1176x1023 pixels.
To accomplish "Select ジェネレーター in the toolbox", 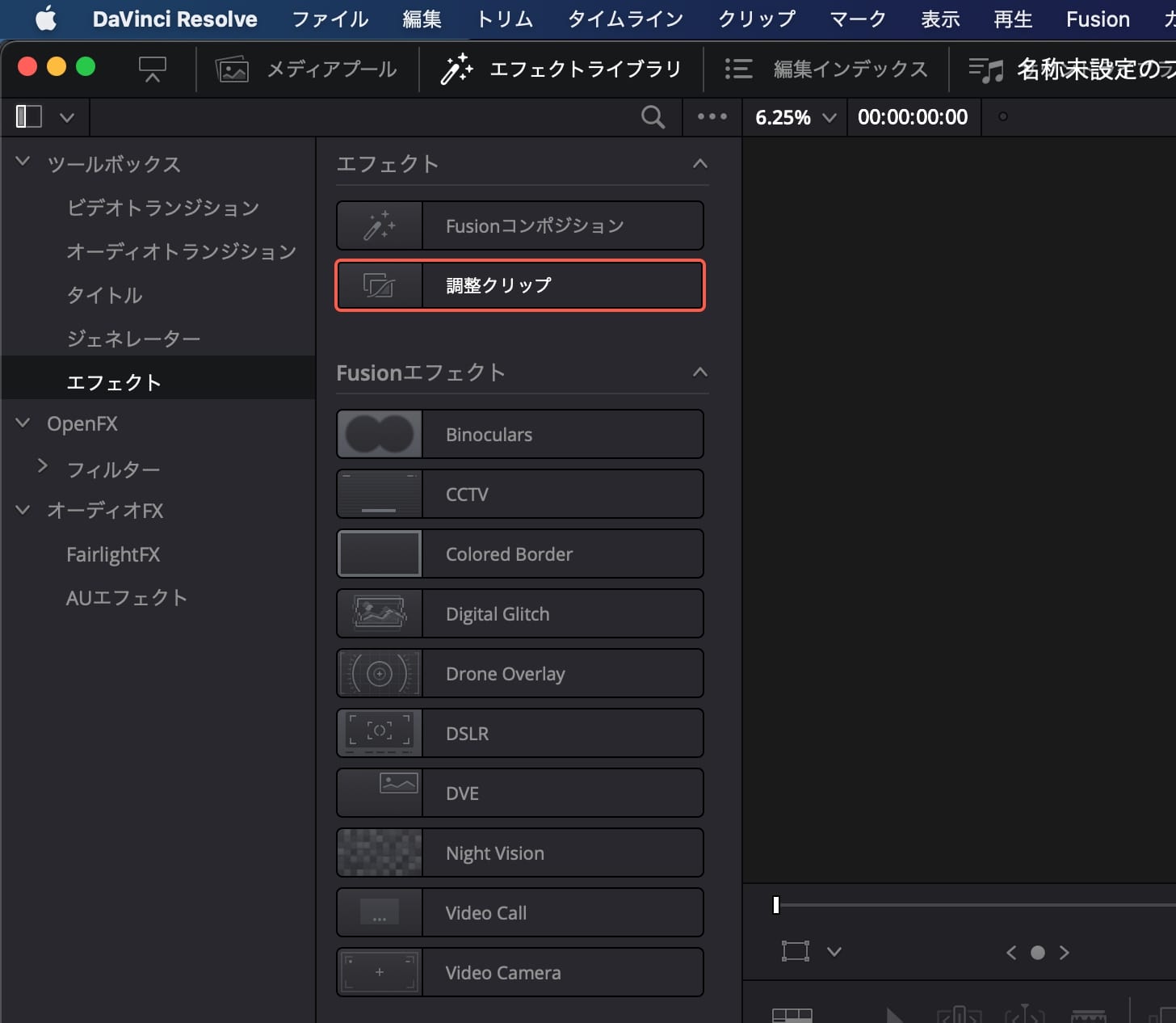I will pos(133,339).
